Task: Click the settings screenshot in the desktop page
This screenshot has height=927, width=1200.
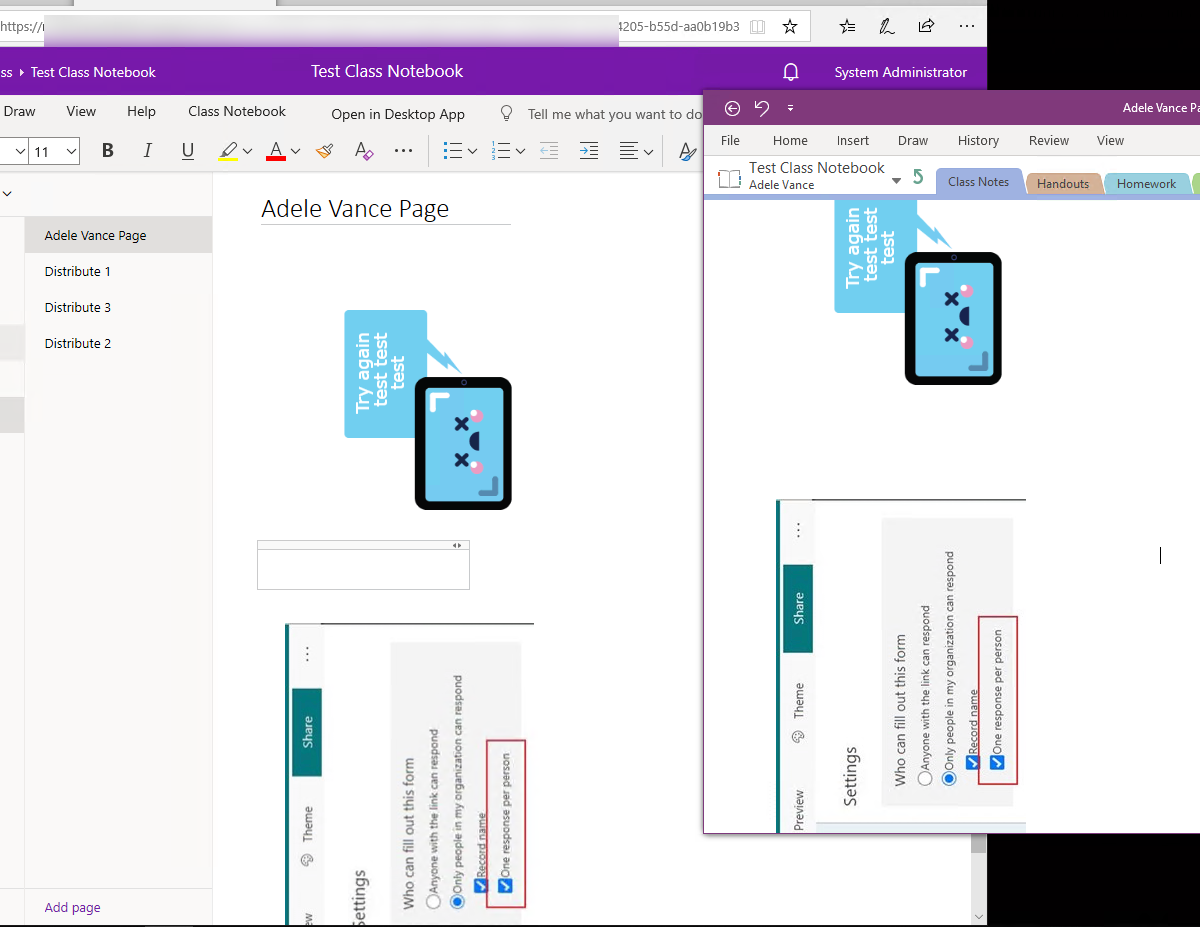Action: (x=900, y=665)
